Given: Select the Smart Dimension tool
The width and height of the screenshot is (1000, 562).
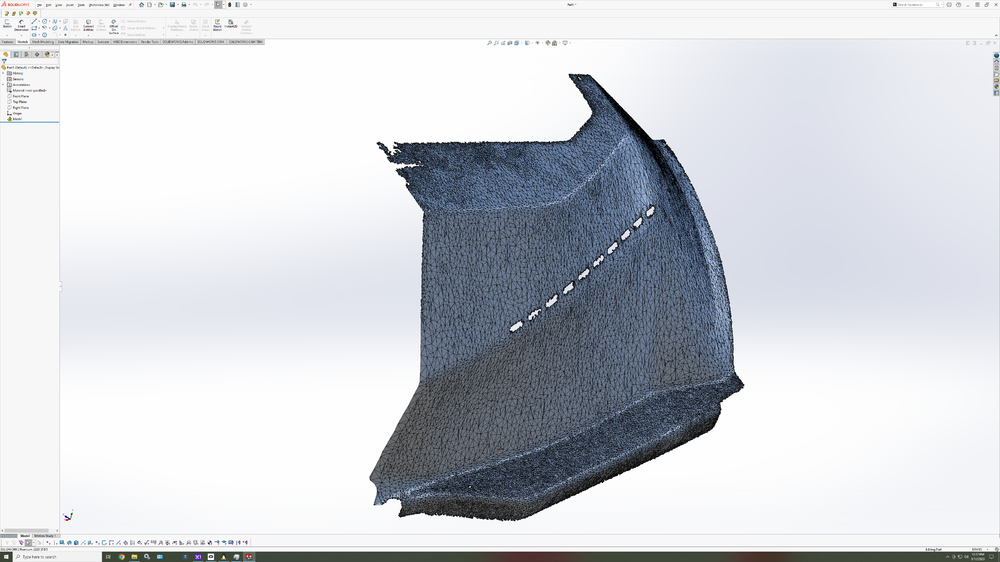Looking at the screenshot, I should [x=21, y=23].
